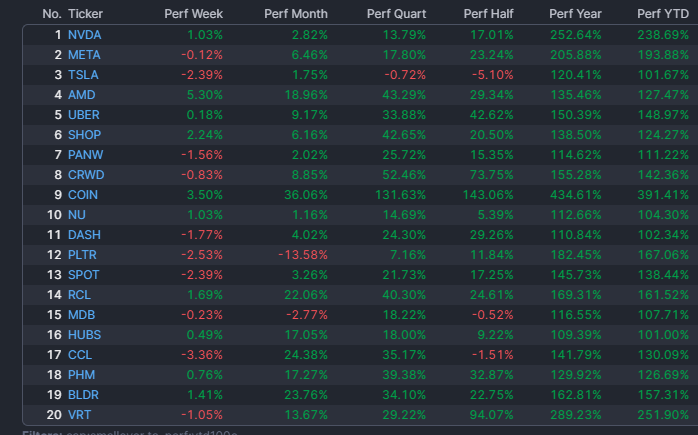698x435 pixels.
Task: Sort by Perf Month column header
Action: [x=296, y=14]
